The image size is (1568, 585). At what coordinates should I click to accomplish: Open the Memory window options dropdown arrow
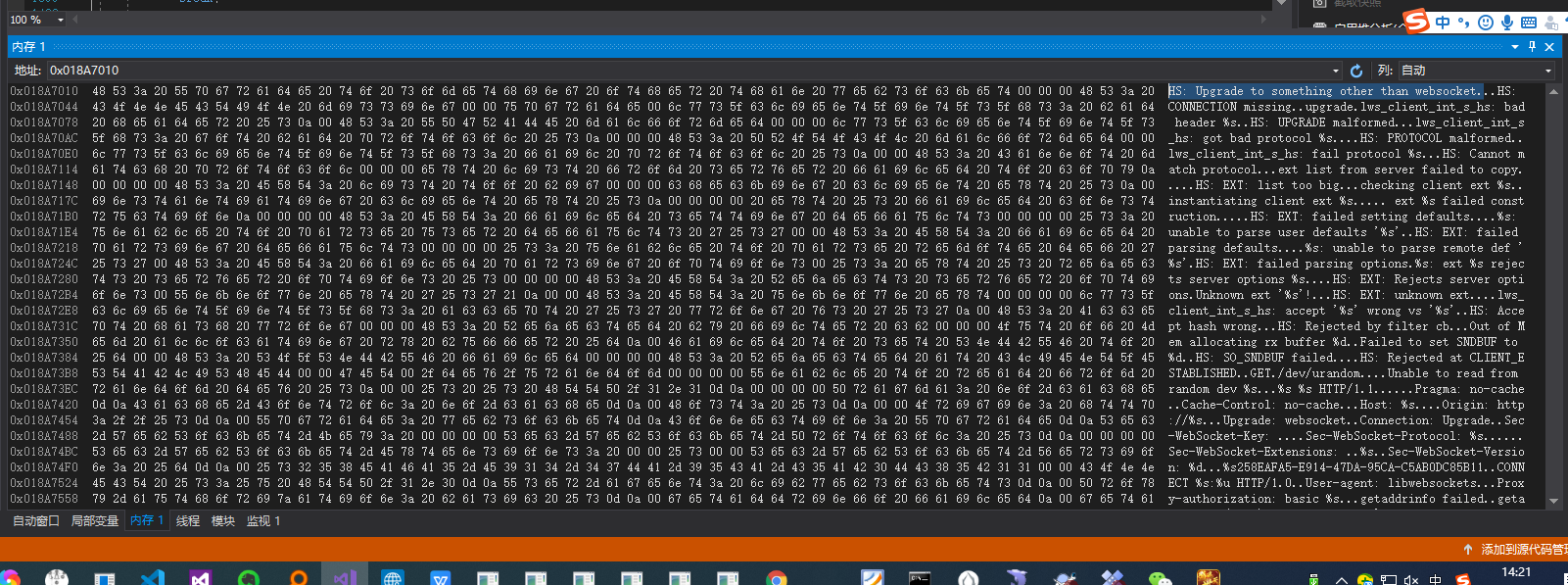[x=1515, y=46]
